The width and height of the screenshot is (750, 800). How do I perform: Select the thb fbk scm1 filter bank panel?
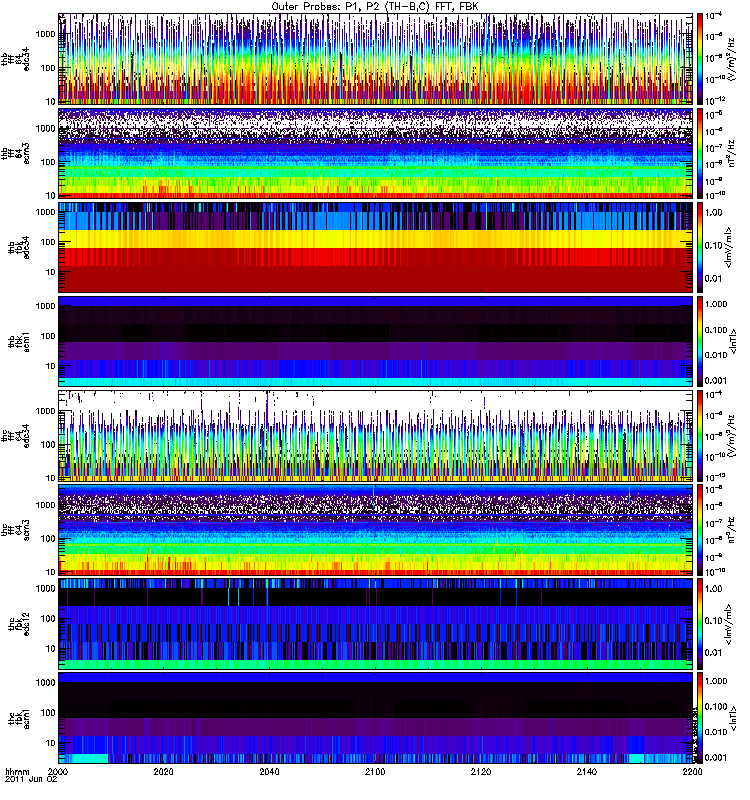tap(376, 341)
